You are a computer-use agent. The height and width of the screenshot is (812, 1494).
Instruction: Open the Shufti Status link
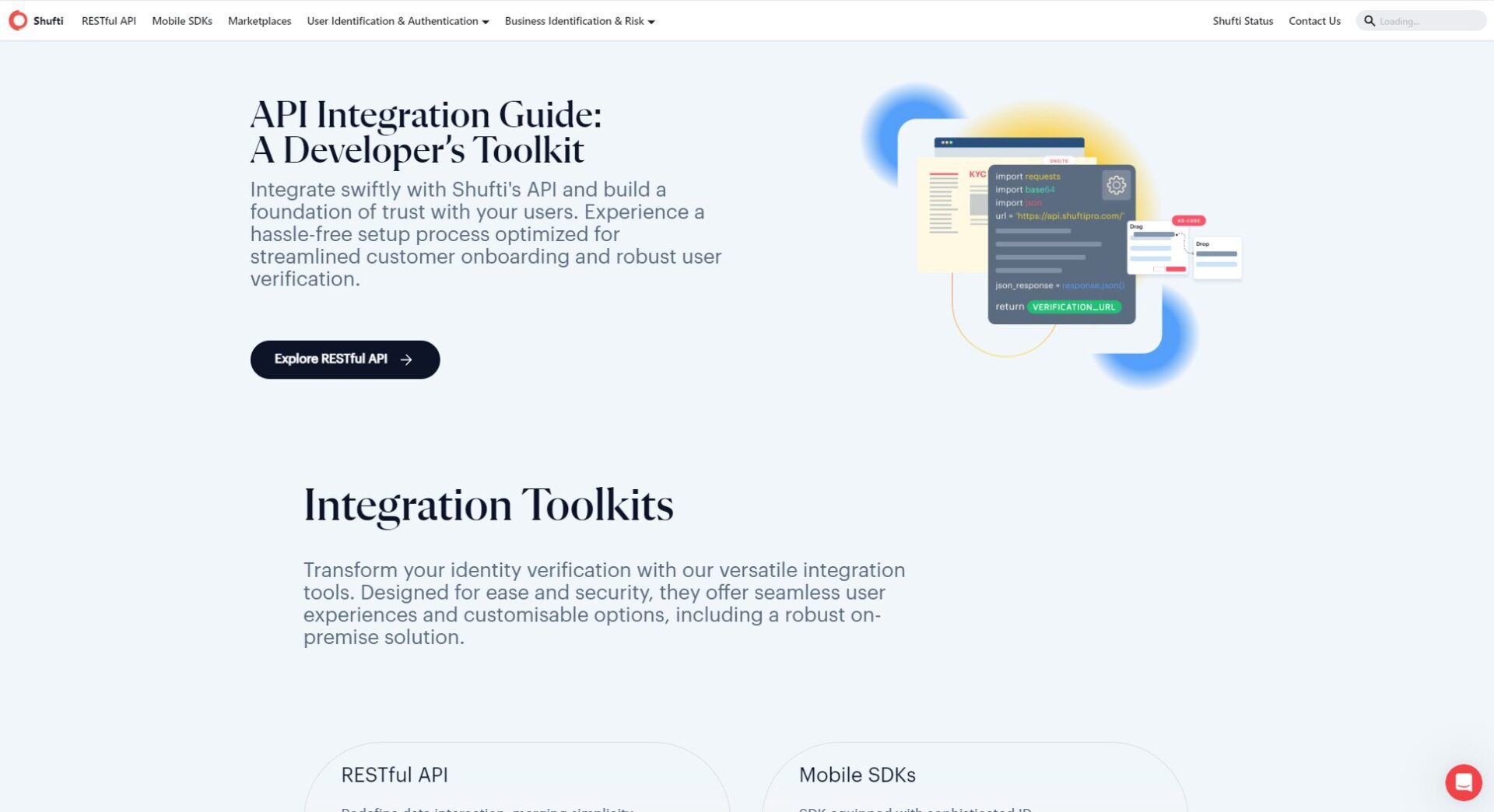click(1242, 21)
